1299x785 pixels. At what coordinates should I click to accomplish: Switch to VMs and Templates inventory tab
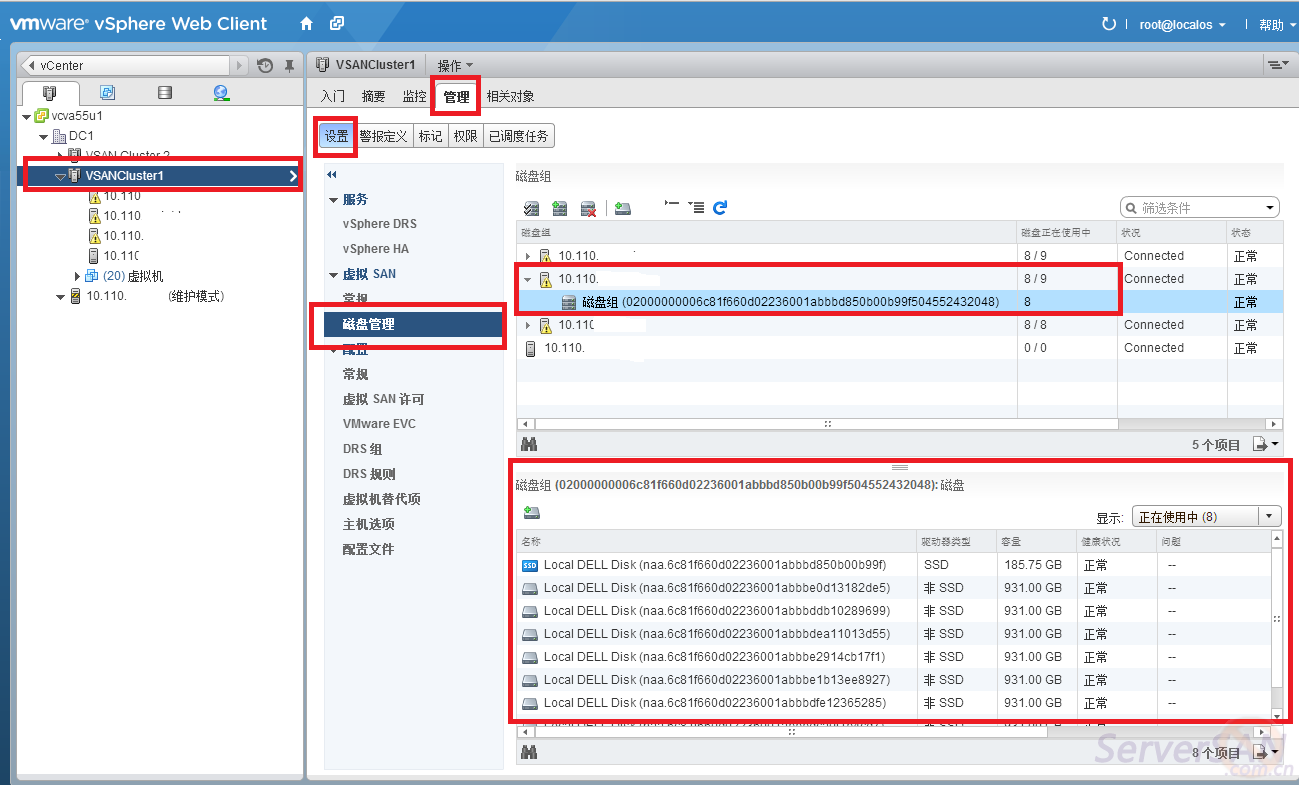tap(108, 93)
